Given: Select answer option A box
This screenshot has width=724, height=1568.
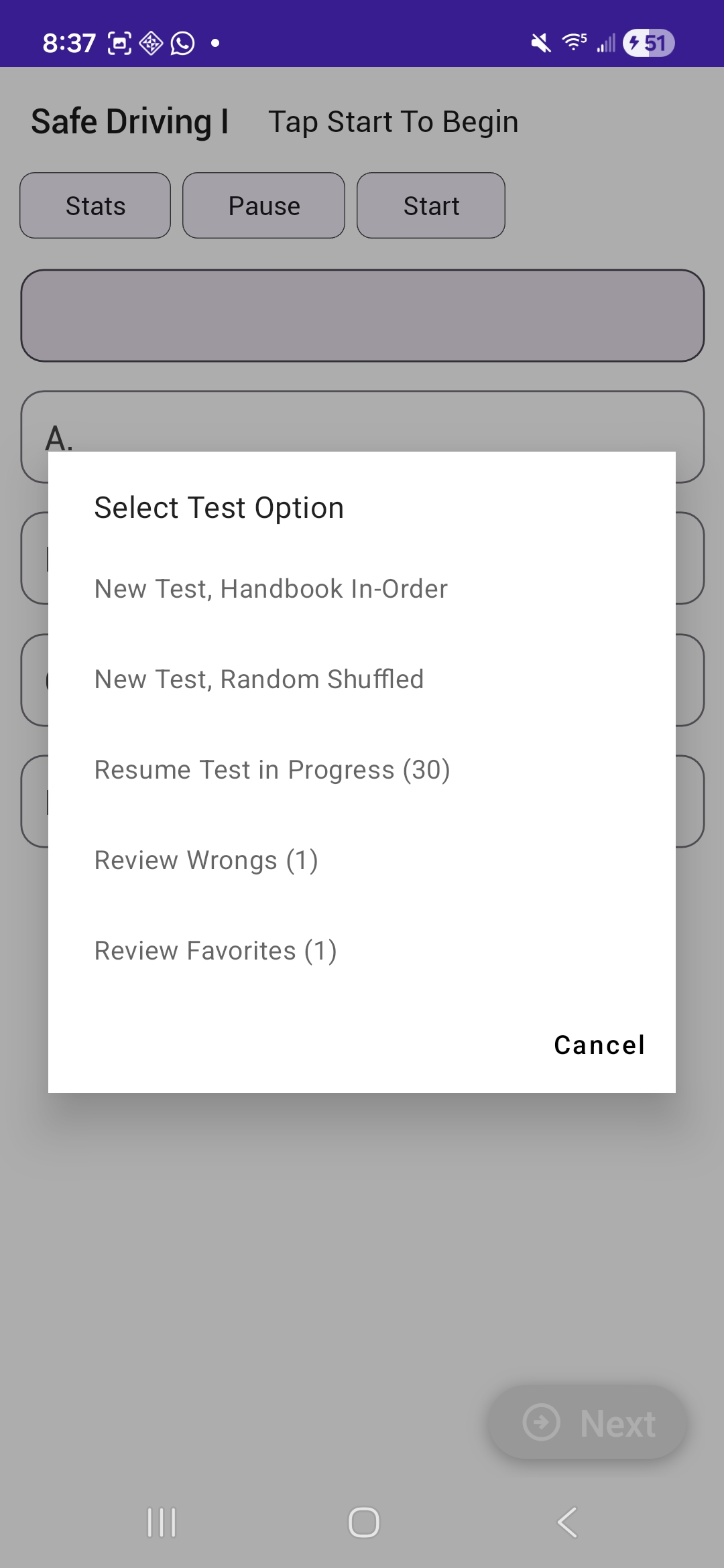Looking at the screenshot, I should click(x=362, y=421).
